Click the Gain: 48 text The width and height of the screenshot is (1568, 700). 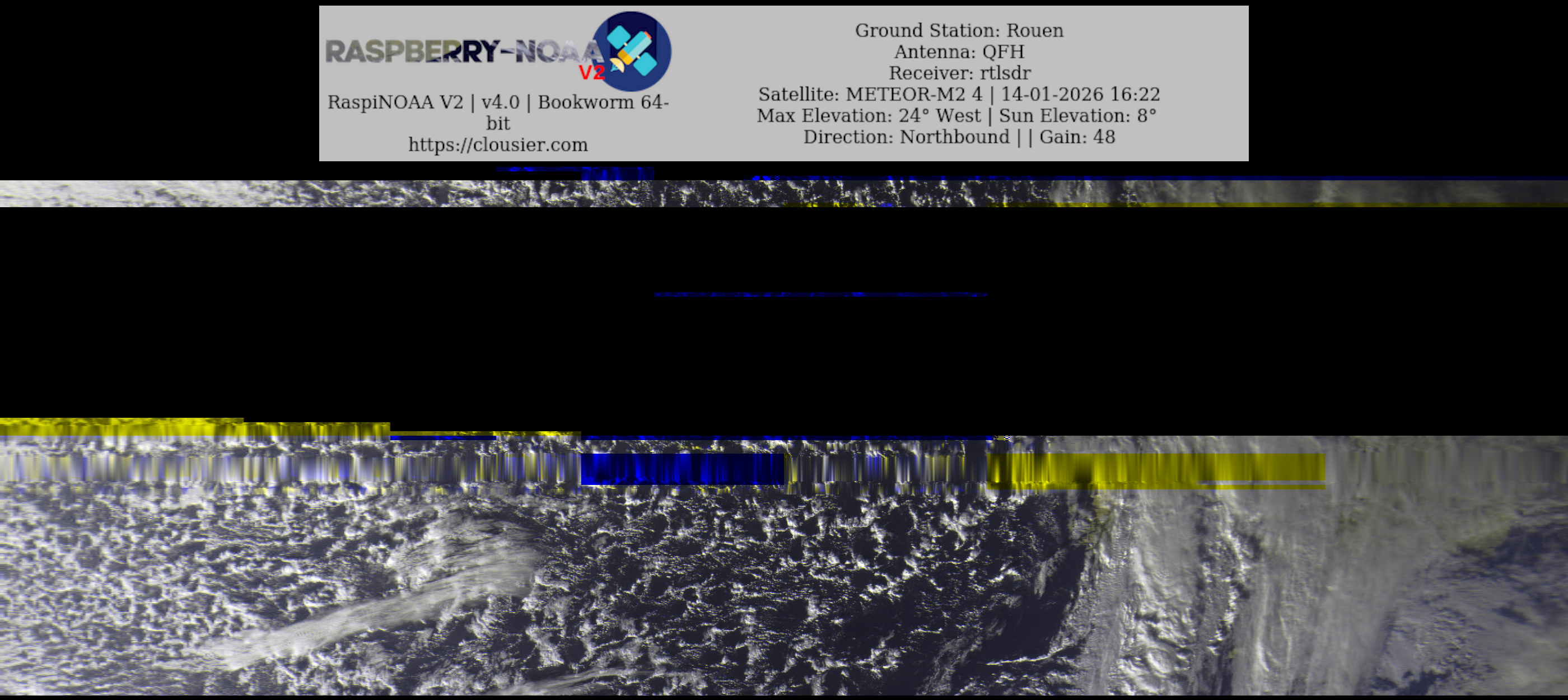(x=1077, y=137)
